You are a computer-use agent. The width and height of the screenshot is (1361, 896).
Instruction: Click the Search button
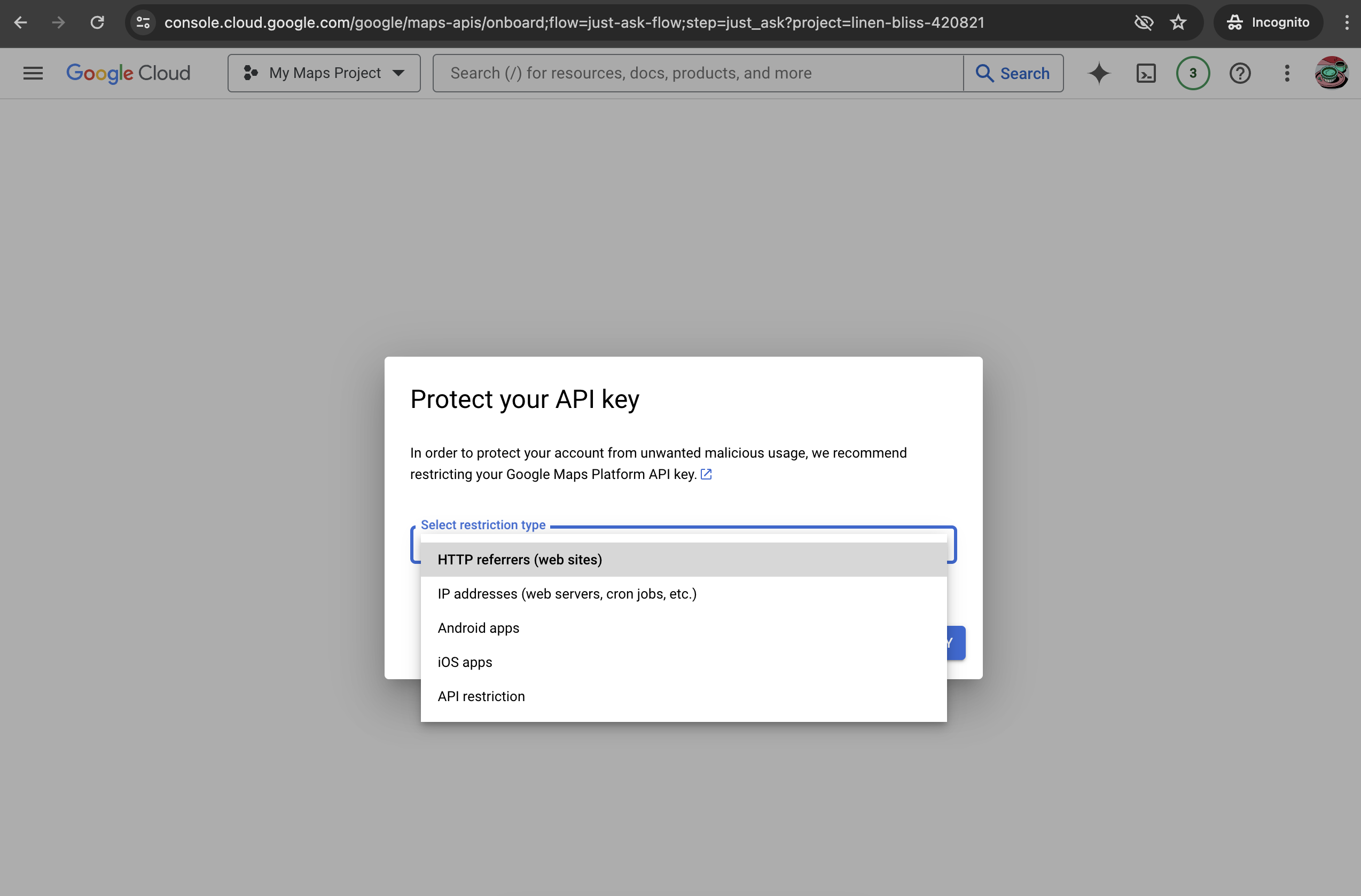(x=1013, y=73)
